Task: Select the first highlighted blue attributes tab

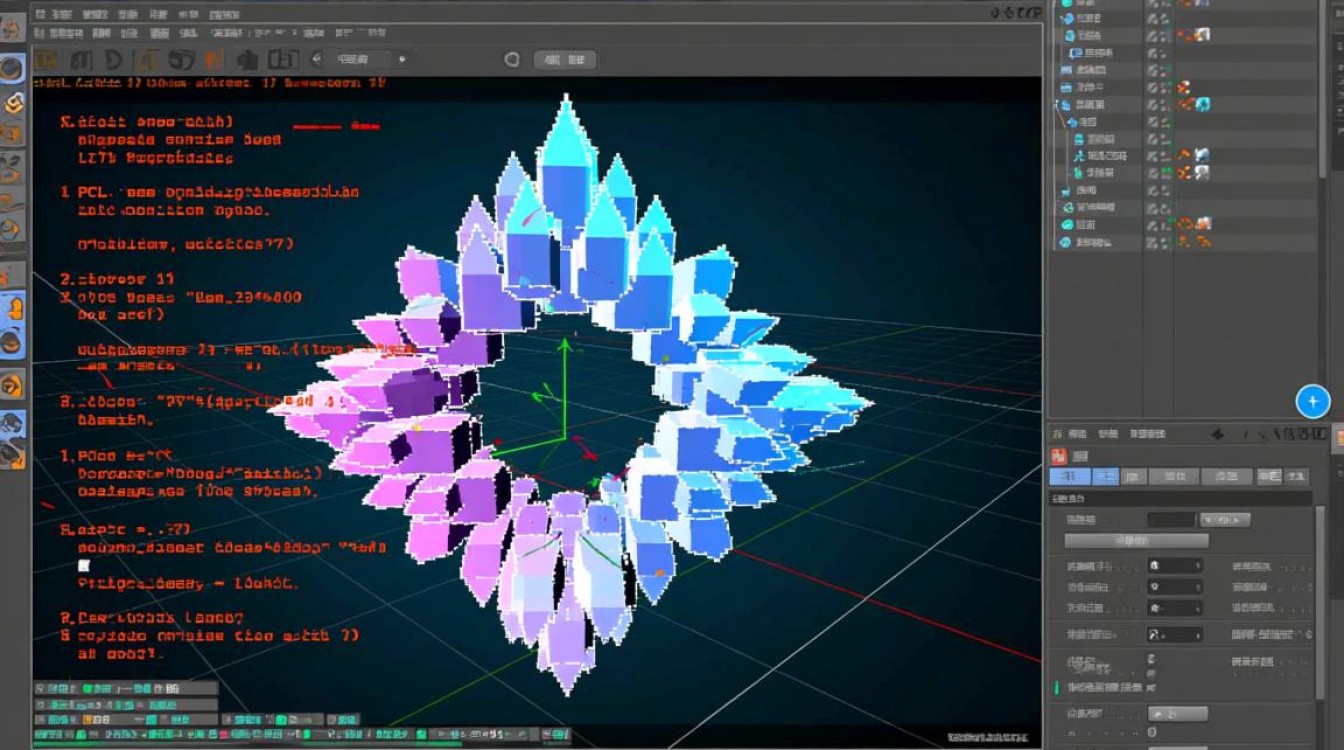Action: [x=1069, y=477]
